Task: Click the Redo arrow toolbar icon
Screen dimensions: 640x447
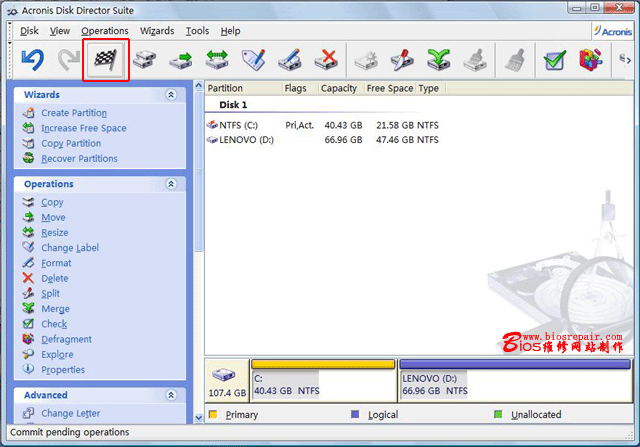Action: (68, 60)
